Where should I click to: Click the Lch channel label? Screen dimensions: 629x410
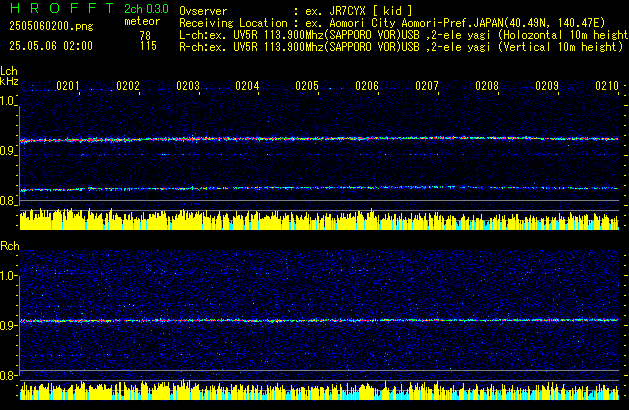[x=9, y=71]
